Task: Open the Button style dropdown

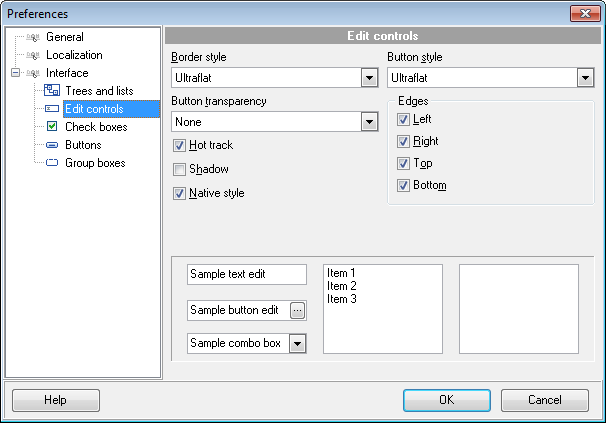Action: tap(585, 78)
